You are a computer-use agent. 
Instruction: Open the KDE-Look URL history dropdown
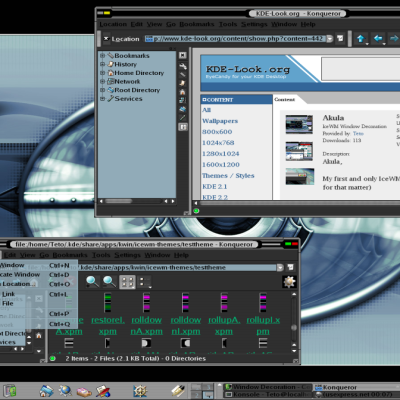(330, 39)
